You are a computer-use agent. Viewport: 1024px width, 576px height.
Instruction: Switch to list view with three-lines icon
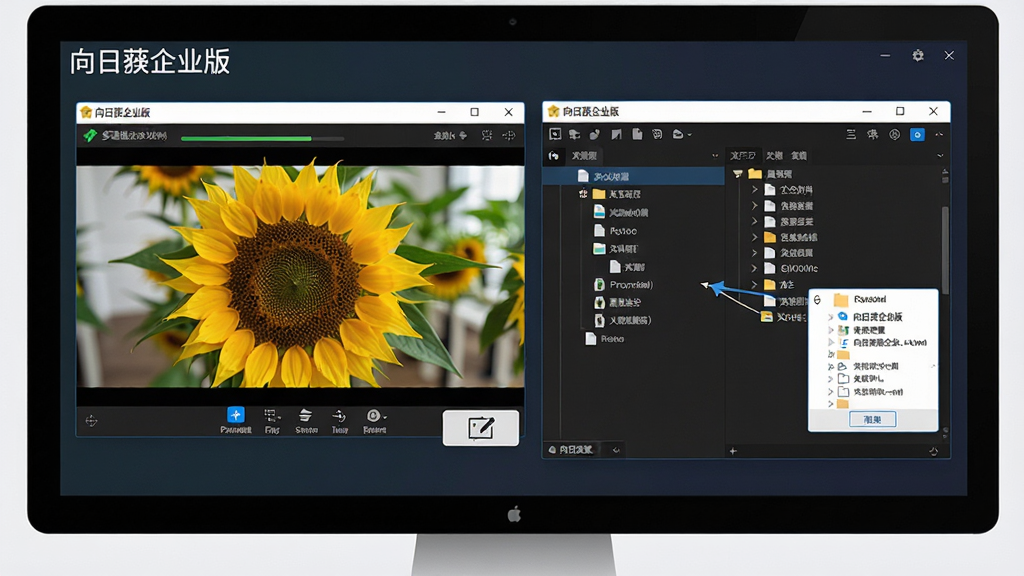[x=851, y=135]
